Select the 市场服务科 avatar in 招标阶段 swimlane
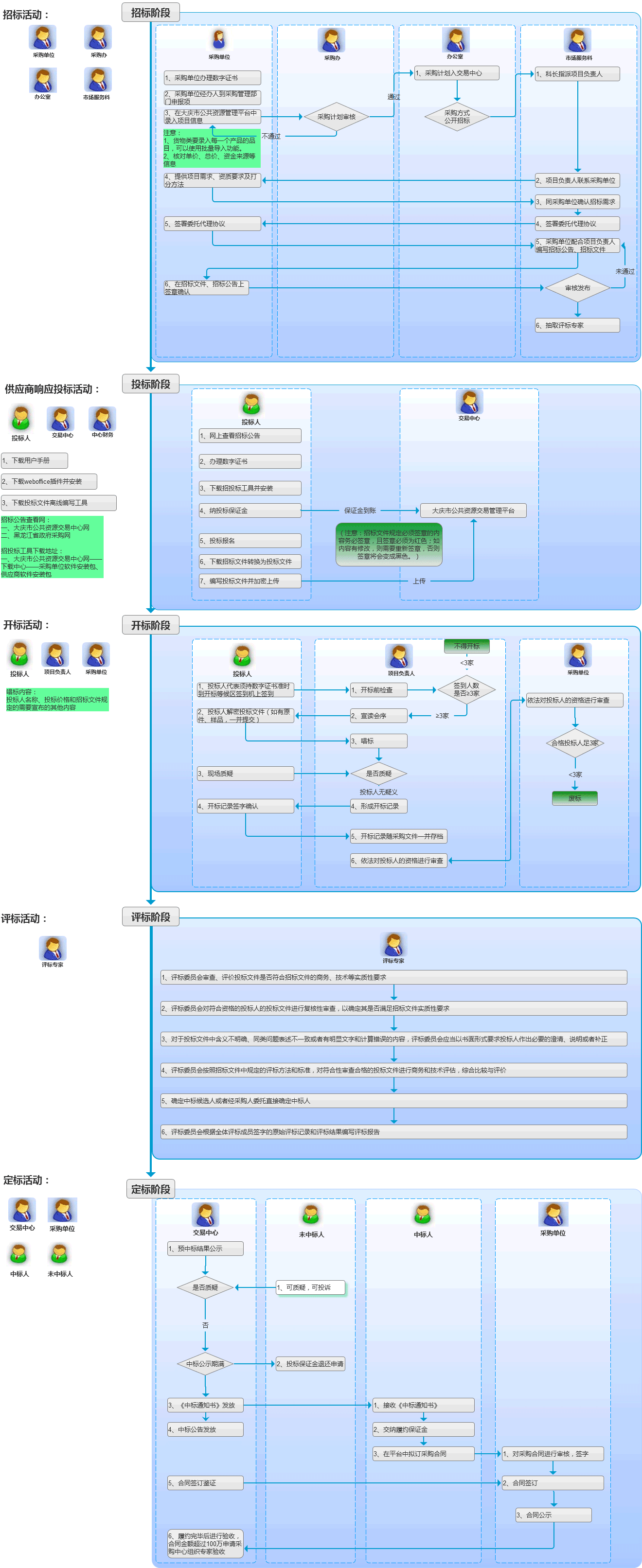Screen dimensions: 642x1568 point(577,41)
